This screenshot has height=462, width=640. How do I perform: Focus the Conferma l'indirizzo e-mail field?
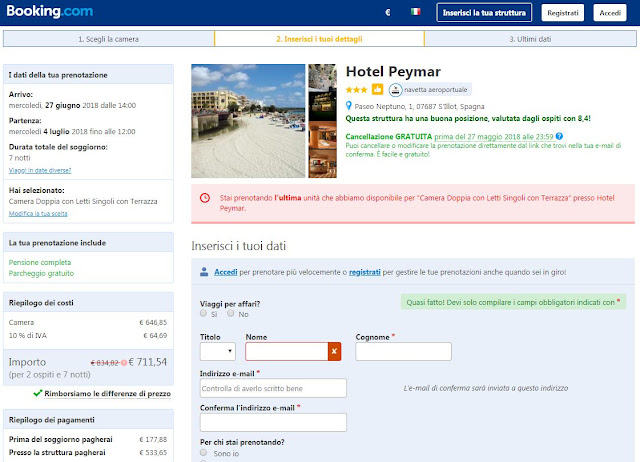pos(273,422)
